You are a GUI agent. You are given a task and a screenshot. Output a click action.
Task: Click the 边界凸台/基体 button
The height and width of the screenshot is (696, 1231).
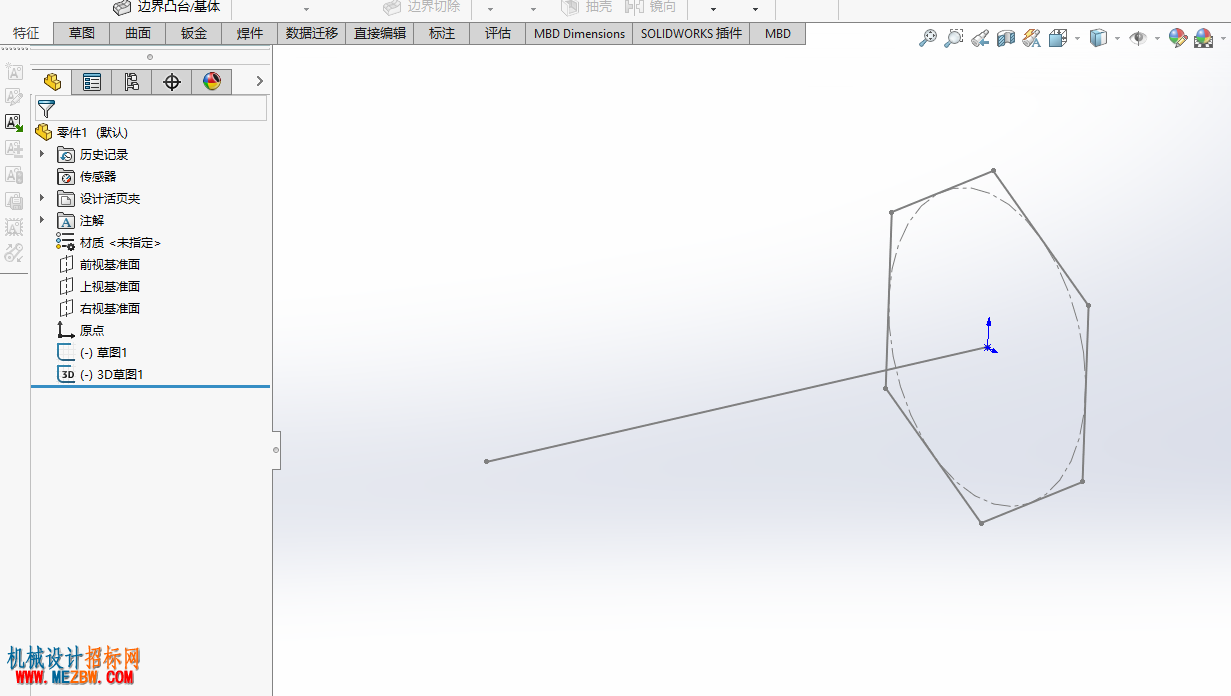point(166,7)
